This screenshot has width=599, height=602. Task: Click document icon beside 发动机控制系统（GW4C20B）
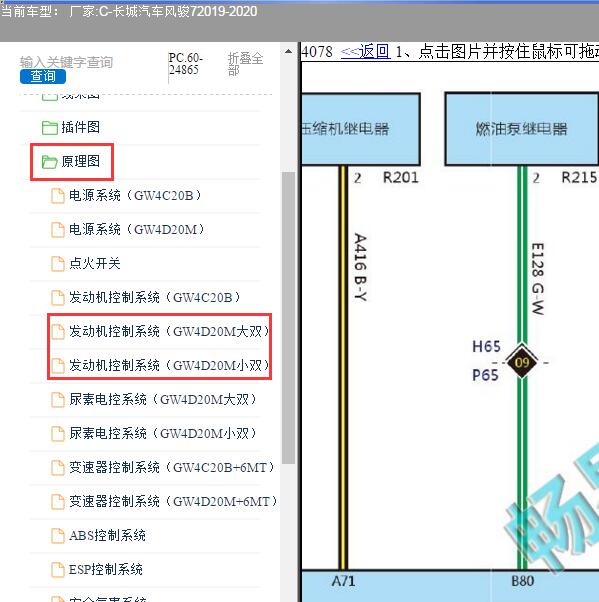click(x=58, y=298)
